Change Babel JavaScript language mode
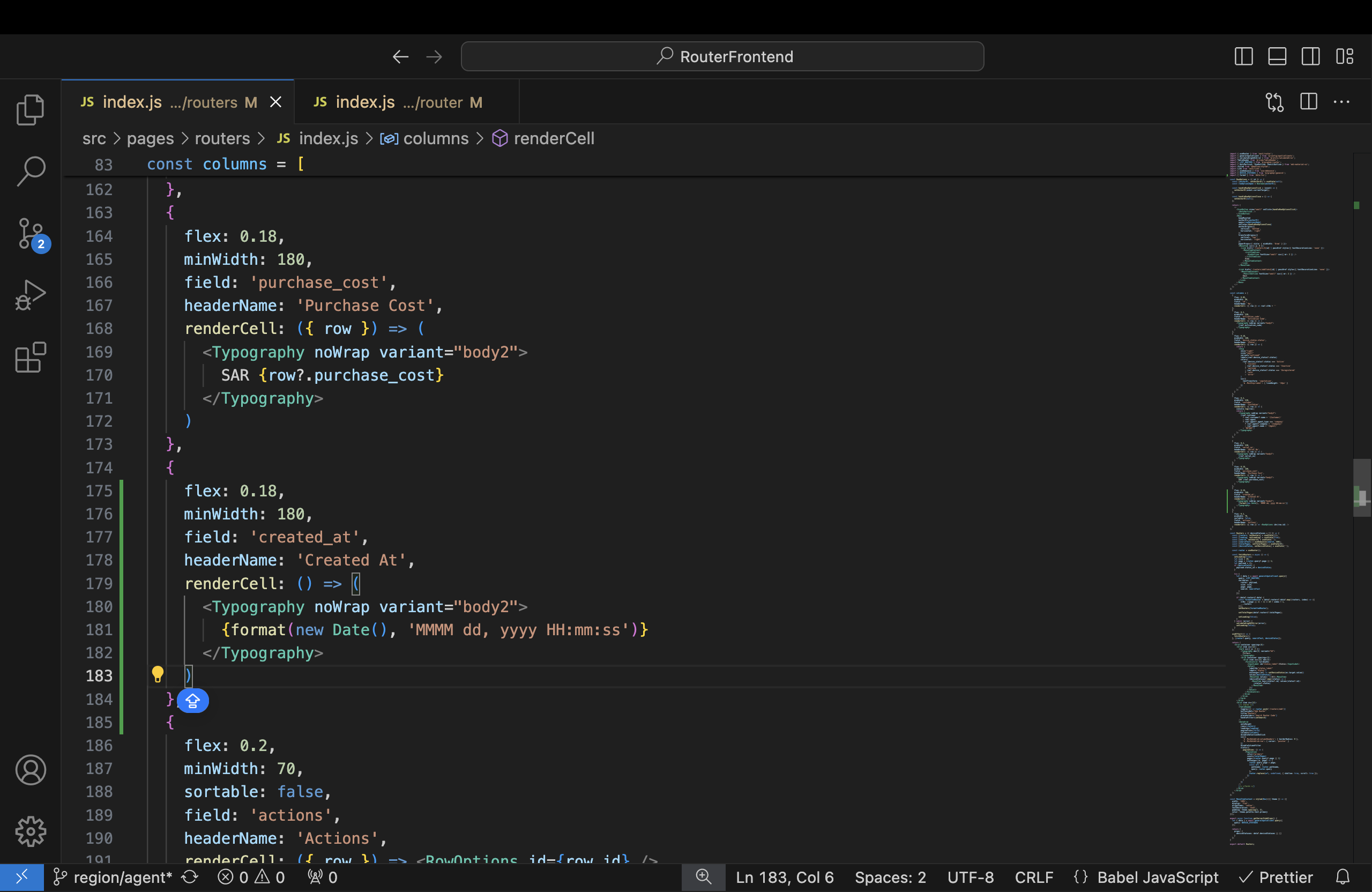 (x=1157, y=877)
